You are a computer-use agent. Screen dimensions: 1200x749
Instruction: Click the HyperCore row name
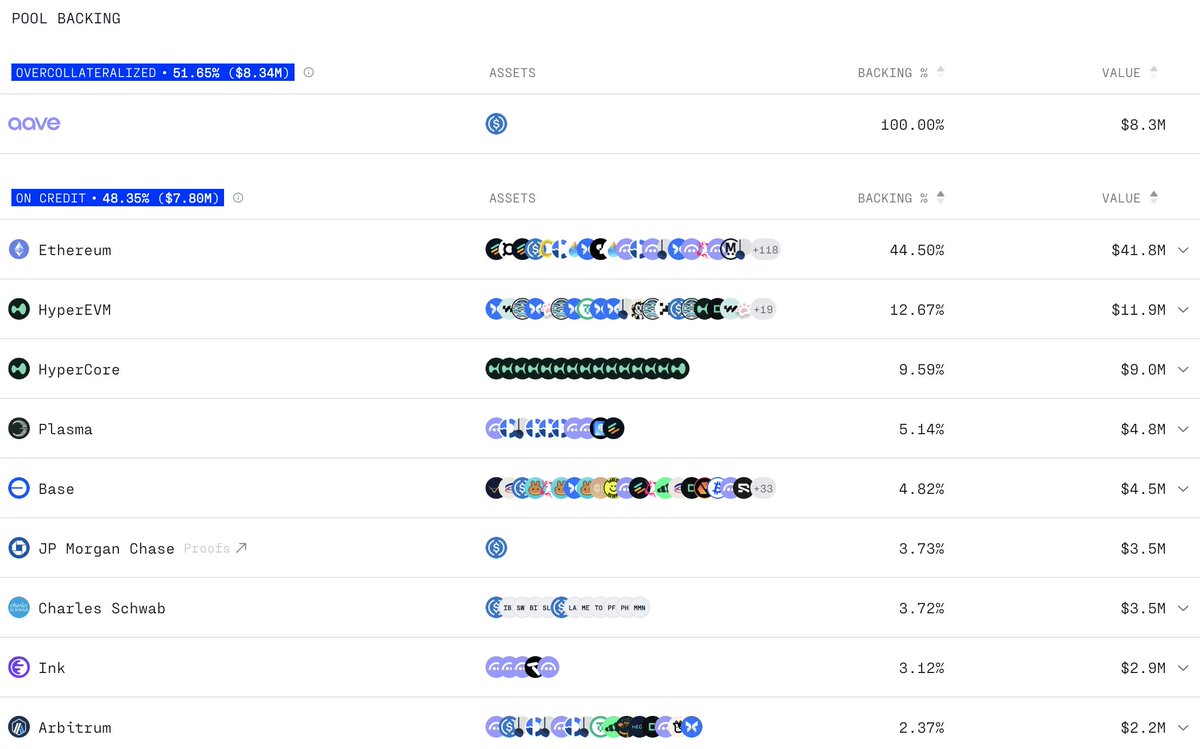click(x=79, y=369)
